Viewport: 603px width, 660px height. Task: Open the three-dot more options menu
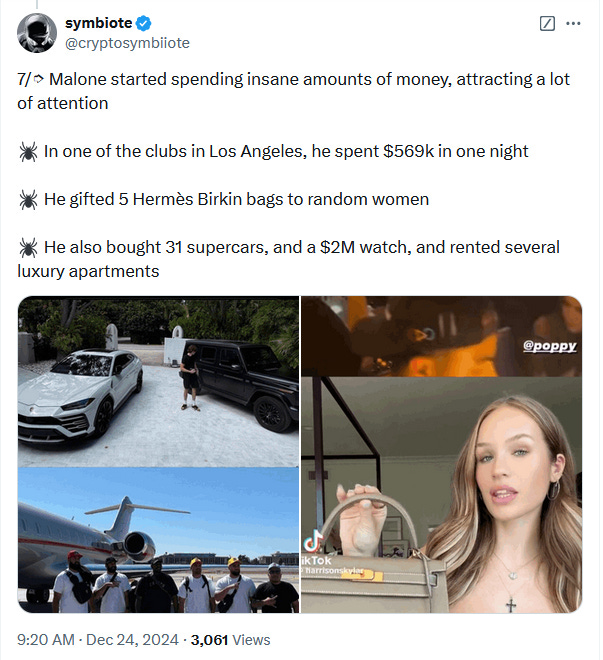pyautogui.click(x=573, y=23)
